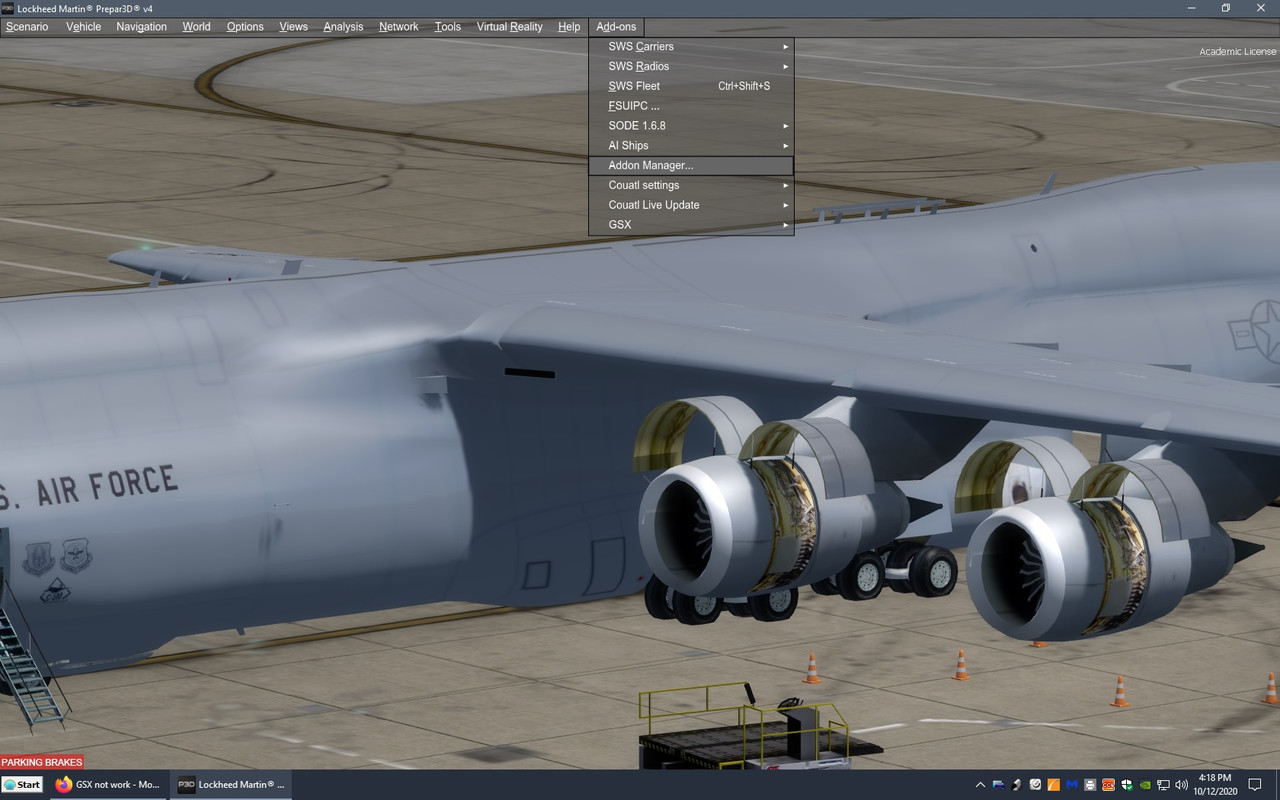Open the Tools menu
The height and width of the screenshot is (800, 1280).
pyautogui.click(x=448, y=27)
